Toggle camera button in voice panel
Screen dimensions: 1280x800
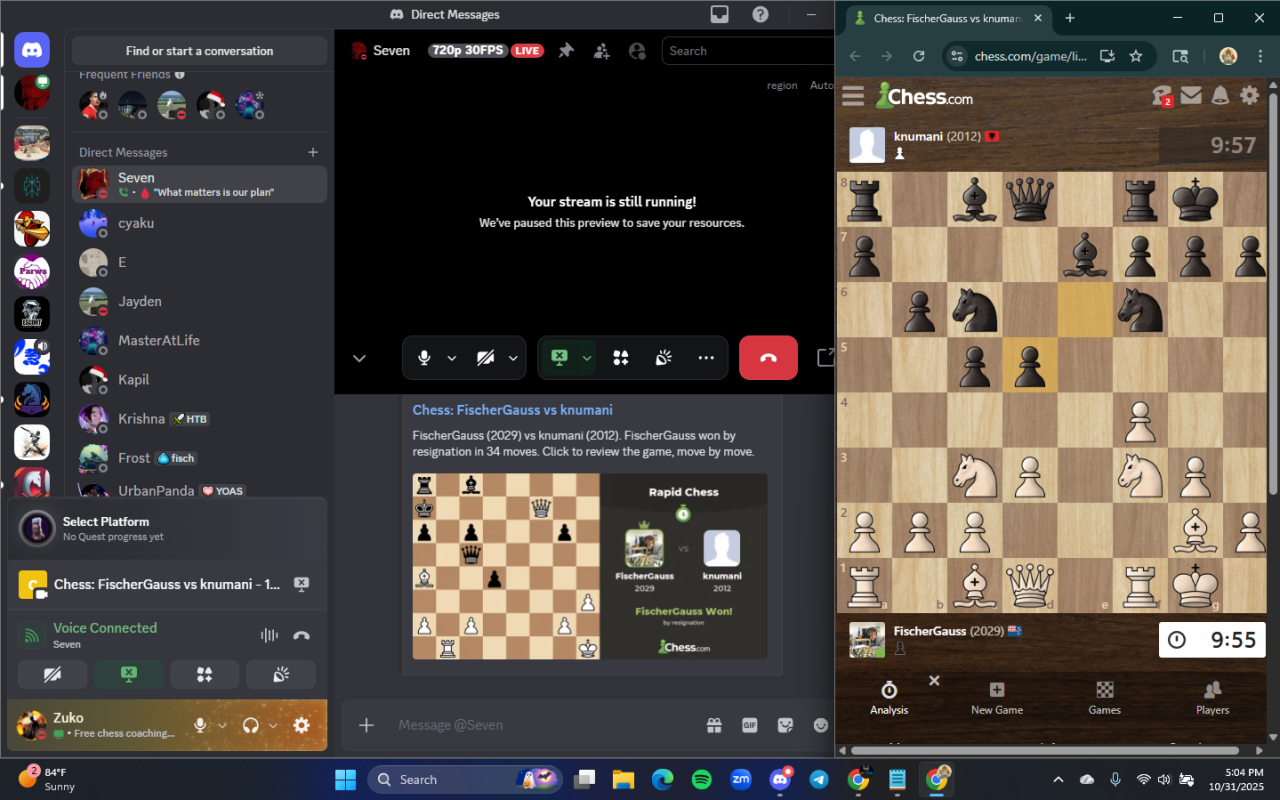[x=52, y=674]
